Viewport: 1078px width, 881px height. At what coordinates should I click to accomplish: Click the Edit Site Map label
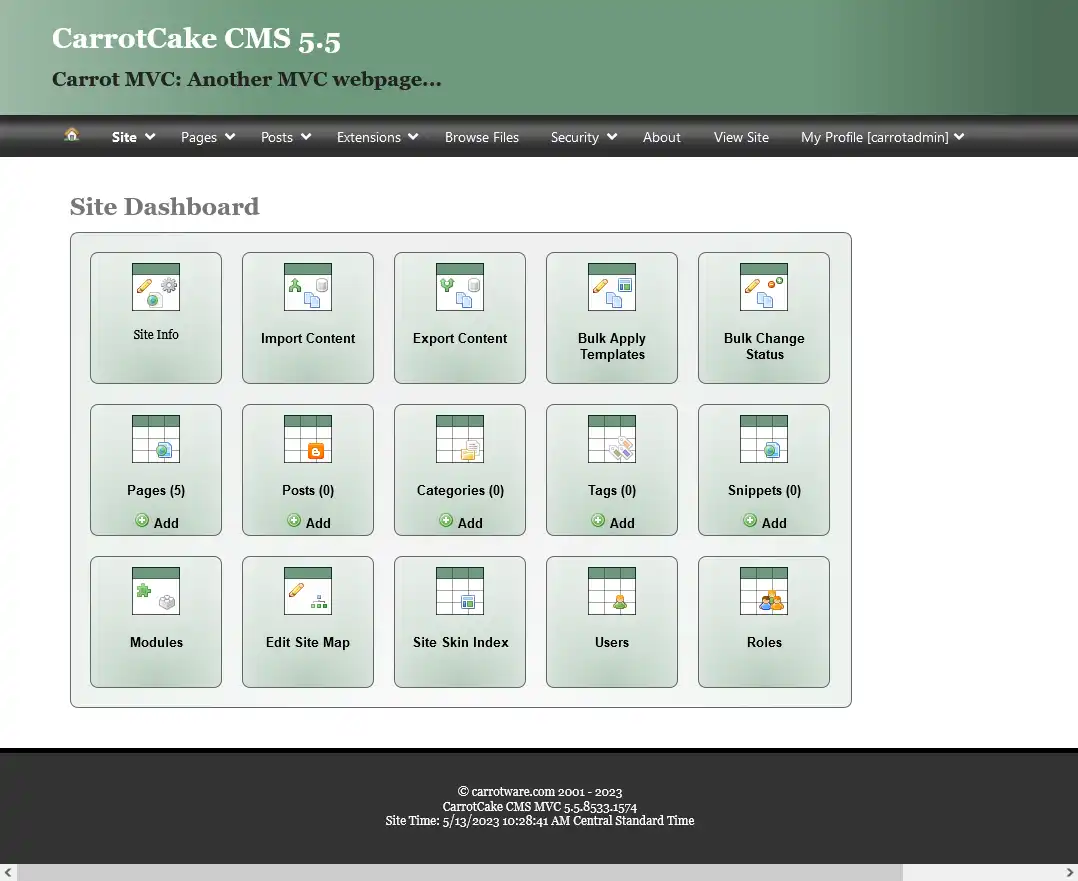(x=308, y=642)
